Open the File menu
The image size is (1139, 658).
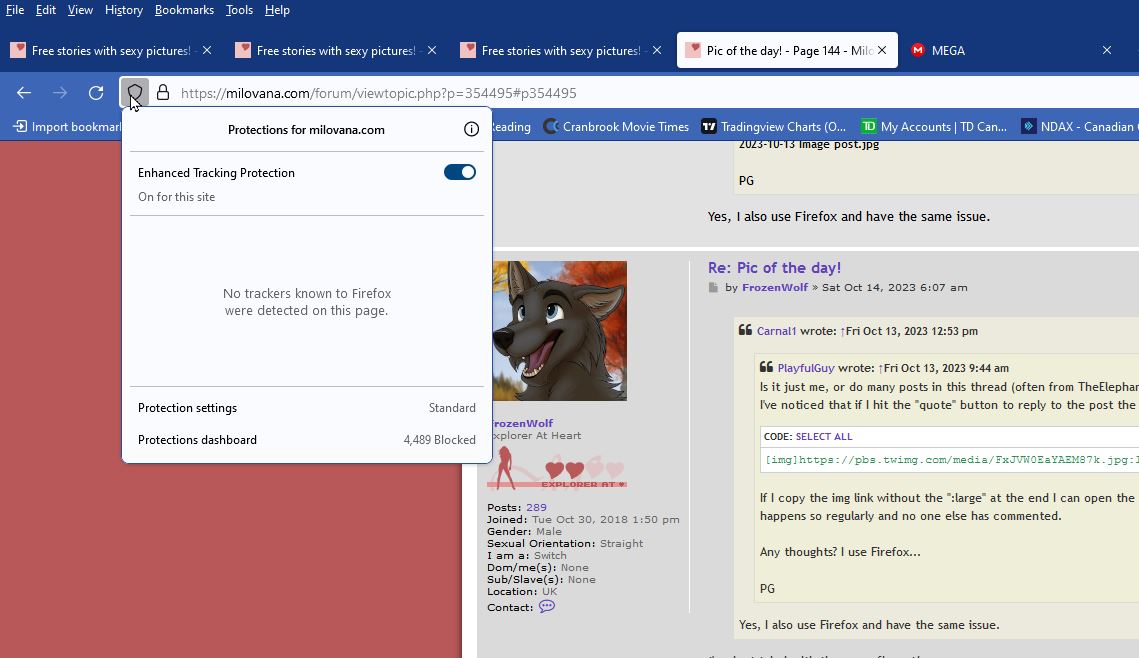click(15, 10)
